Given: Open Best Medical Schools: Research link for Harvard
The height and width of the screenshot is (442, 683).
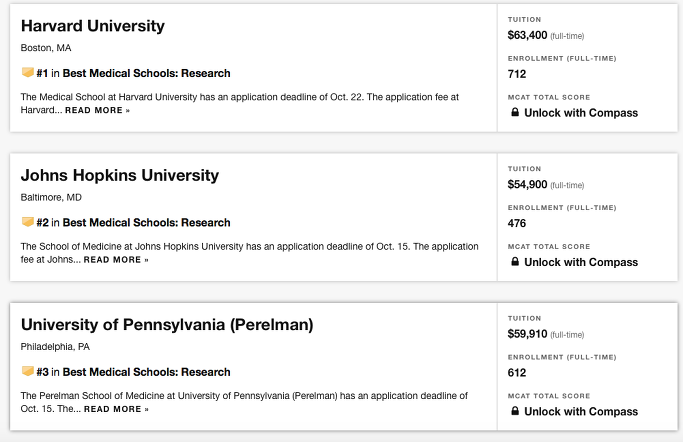Looking at the screenshot, I should 146,73.
